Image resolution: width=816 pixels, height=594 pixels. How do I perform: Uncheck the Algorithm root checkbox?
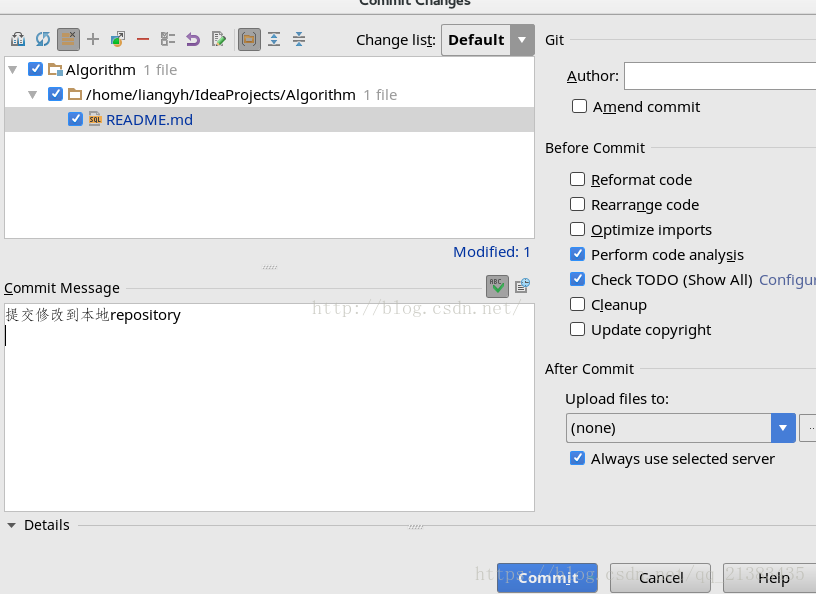pos(35,69)
